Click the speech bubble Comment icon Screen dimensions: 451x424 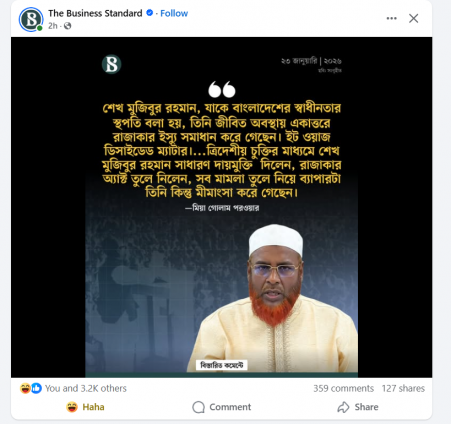coord(198,407)
